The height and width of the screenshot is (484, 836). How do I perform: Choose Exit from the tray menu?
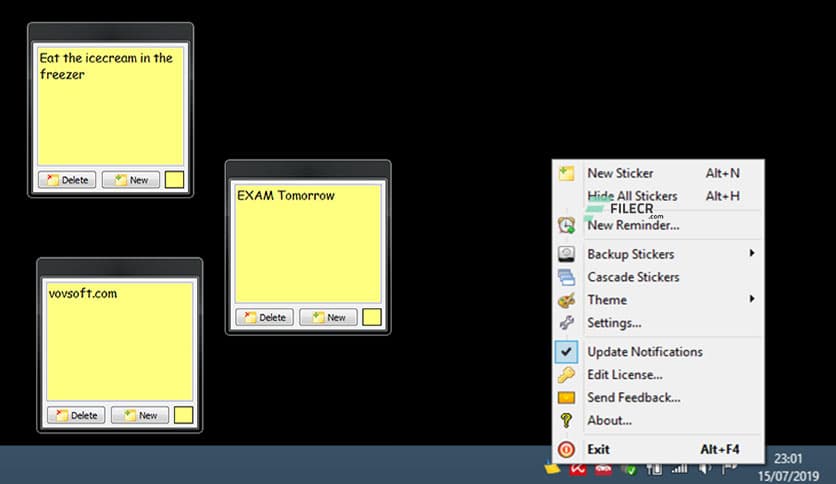click(658, 449)
